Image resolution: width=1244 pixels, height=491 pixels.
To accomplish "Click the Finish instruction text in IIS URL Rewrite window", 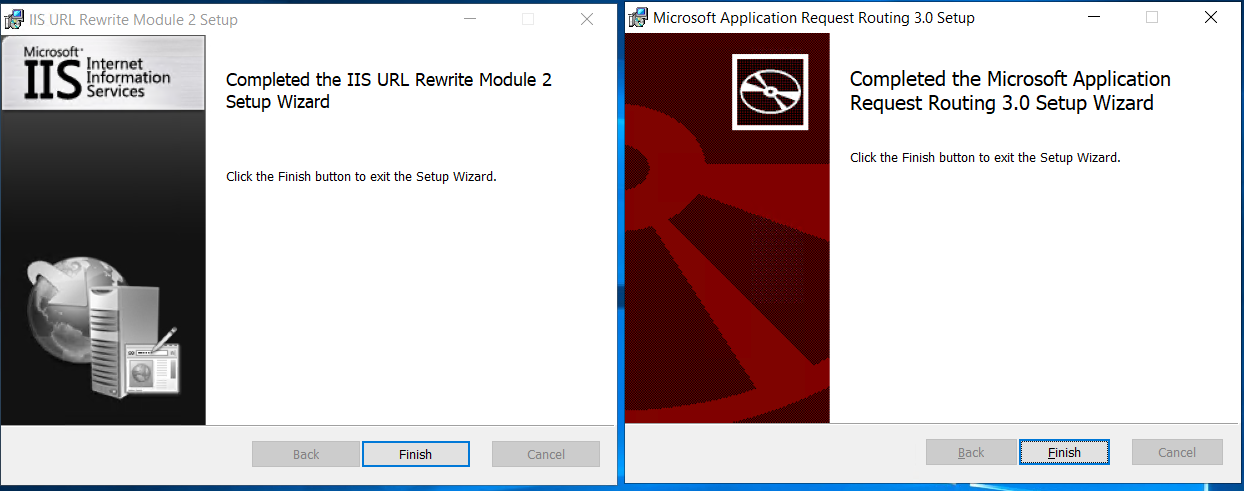I will point(361,177).
